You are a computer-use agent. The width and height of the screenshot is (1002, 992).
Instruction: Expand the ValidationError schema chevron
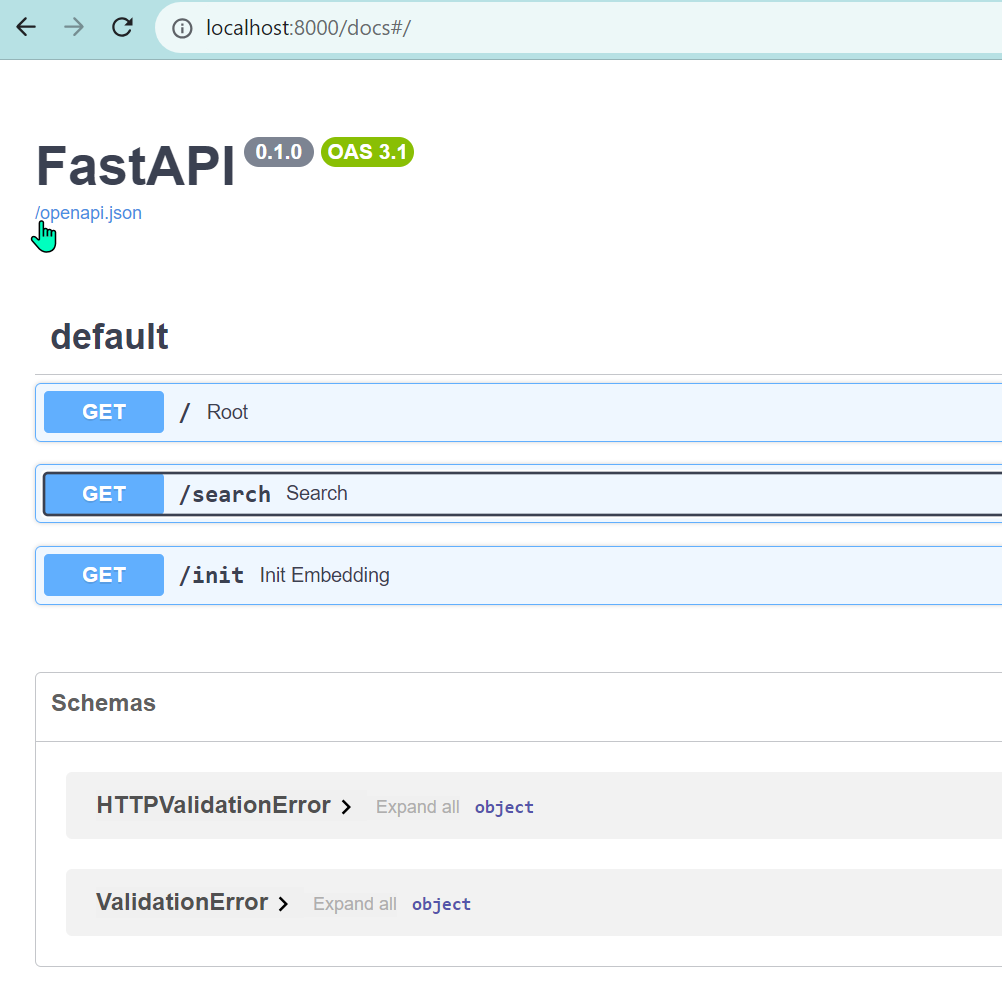(283, 904)
